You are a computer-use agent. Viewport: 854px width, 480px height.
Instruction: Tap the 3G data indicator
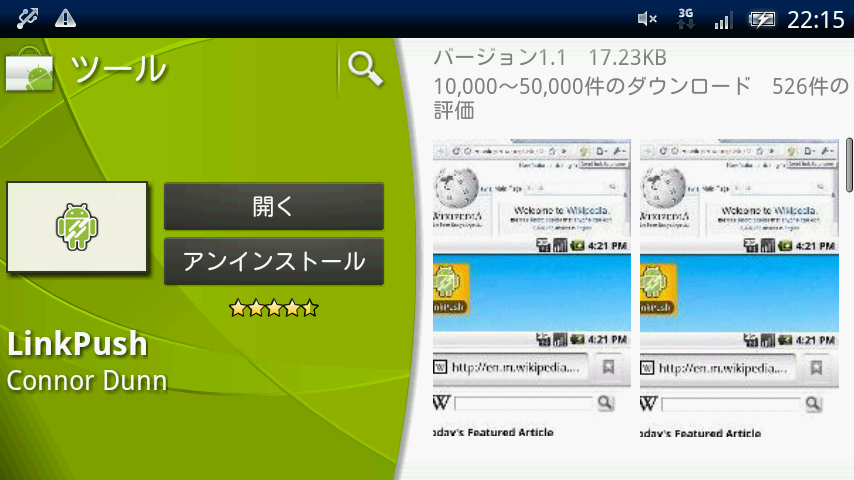[x=686, y=19]
